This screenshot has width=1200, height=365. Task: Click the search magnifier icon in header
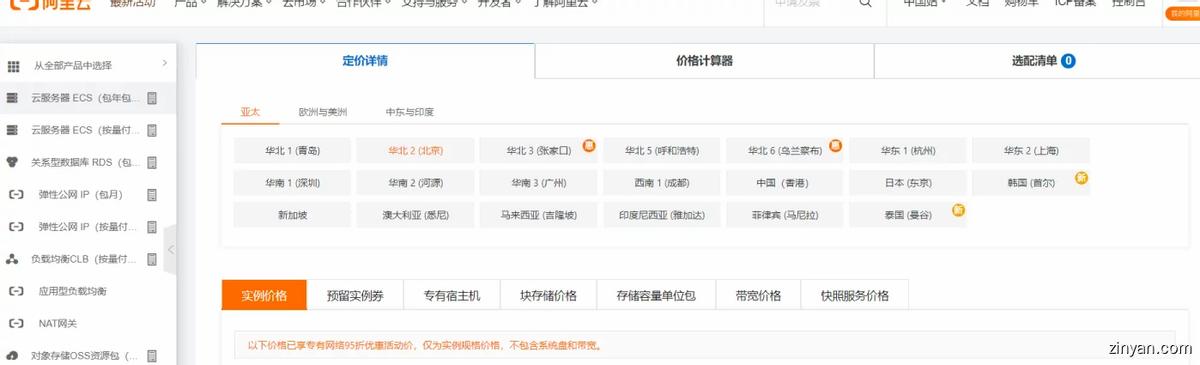tap(865, 3)
